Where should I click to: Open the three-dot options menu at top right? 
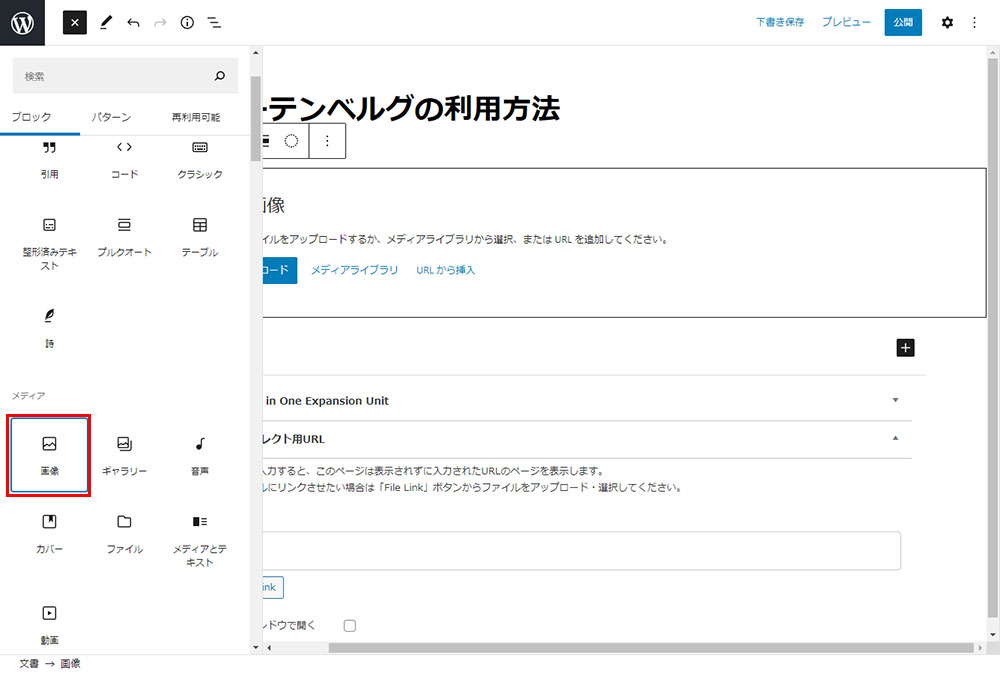[975, 22]
